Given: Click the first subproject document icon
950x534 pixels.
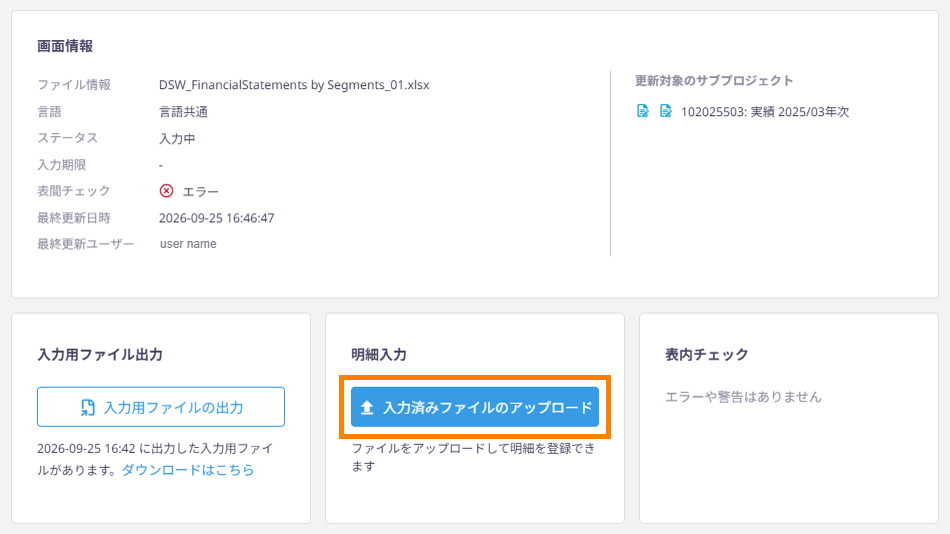Looking at the screenshot, I should [643, 111].
